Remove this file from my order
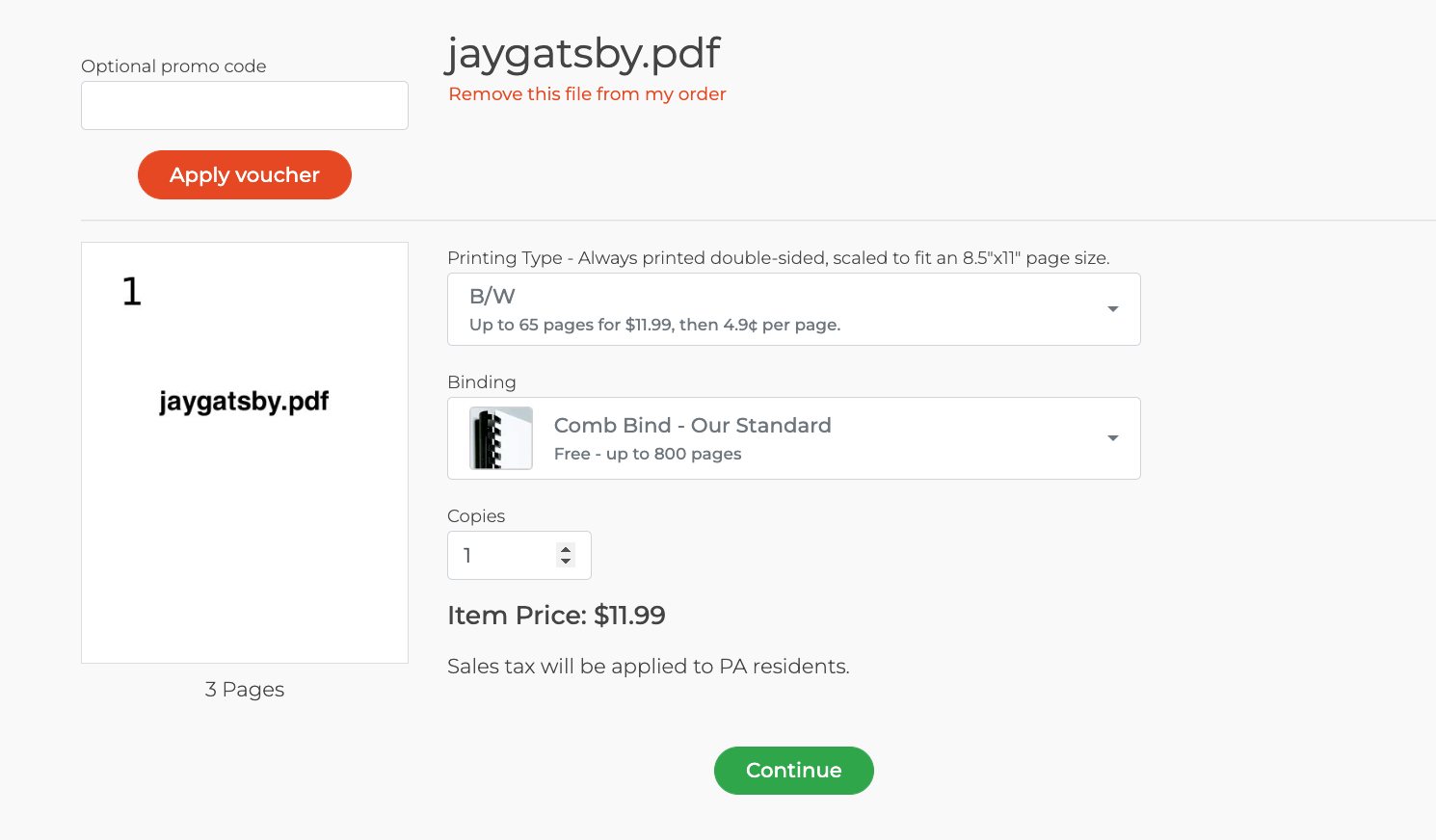The image size is (1436, 840). coord(587,94)
